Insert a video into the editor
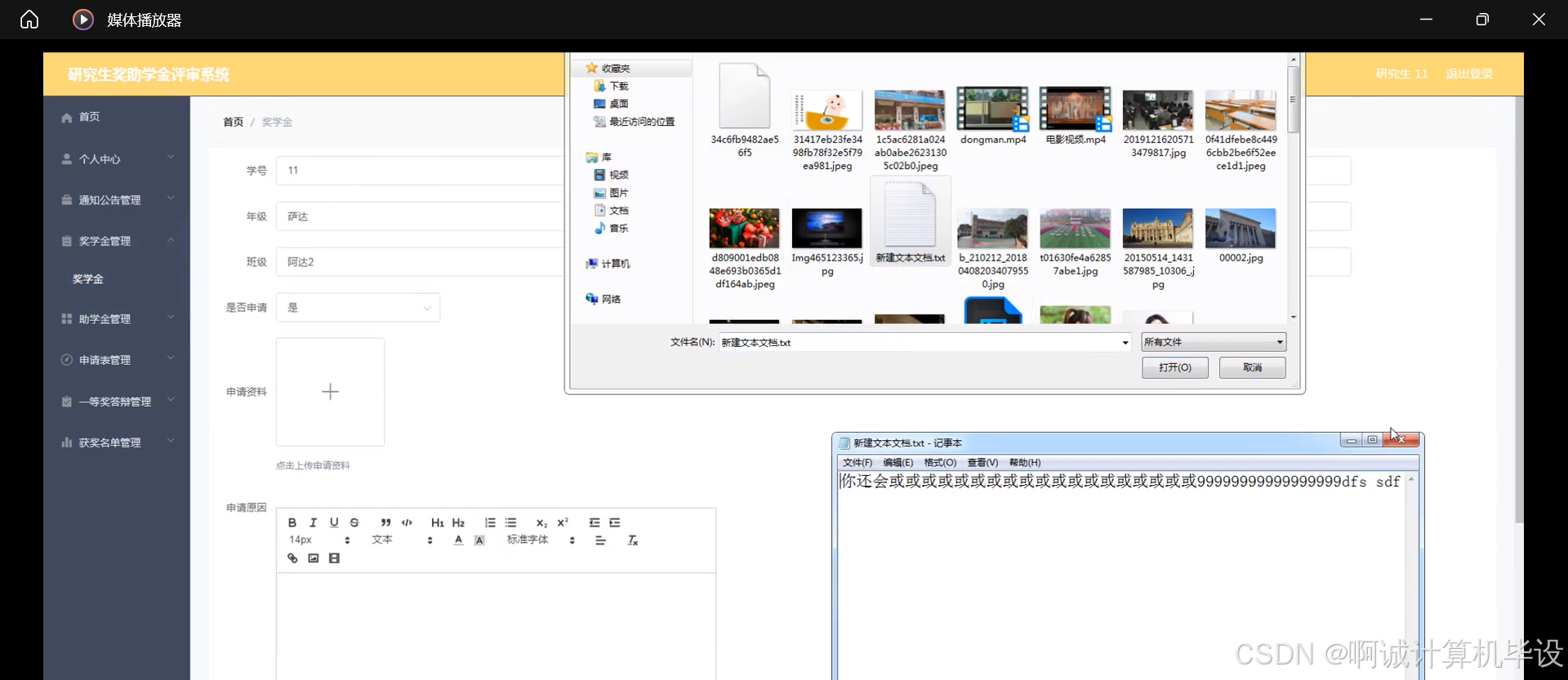1568x680 pixels. pos(334,558)
